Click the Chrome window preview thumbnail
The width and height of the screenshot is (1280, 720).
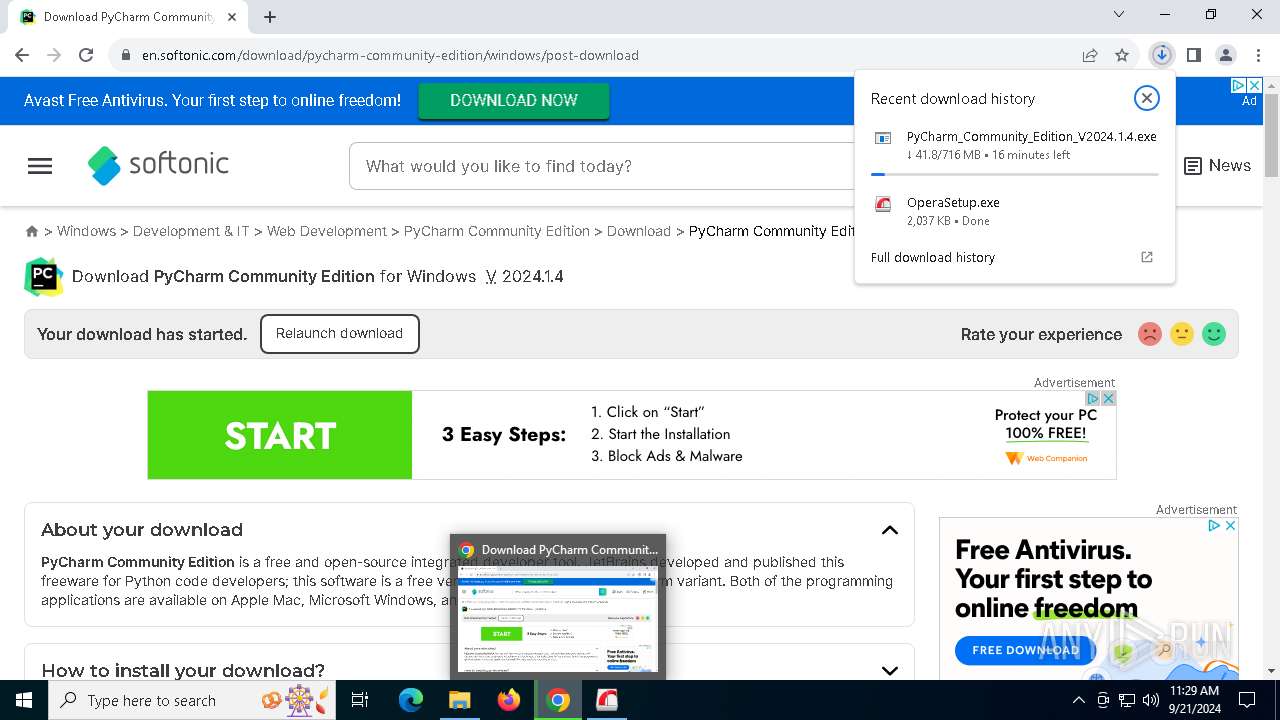click(x=558, y=619)
